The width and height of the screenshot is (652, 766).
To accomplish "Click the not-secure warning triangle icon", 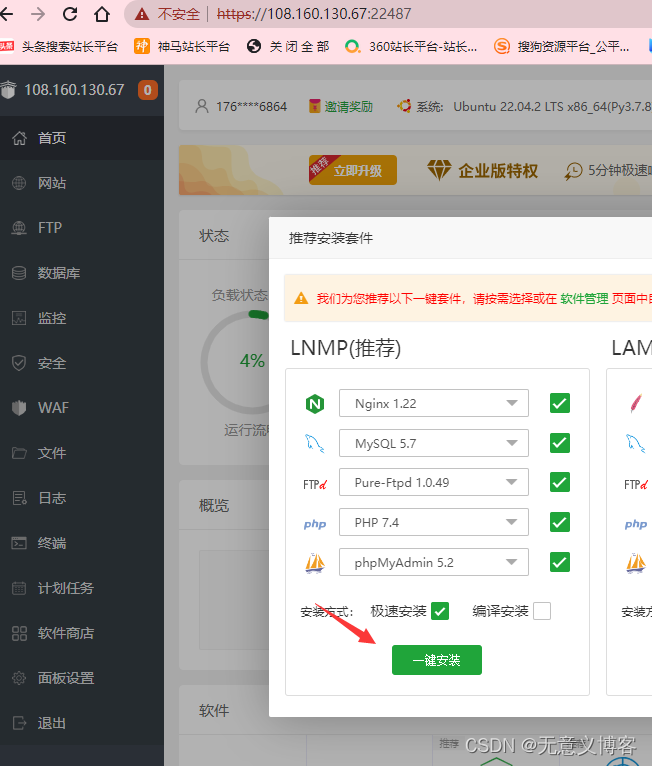I will coord(142,14).
